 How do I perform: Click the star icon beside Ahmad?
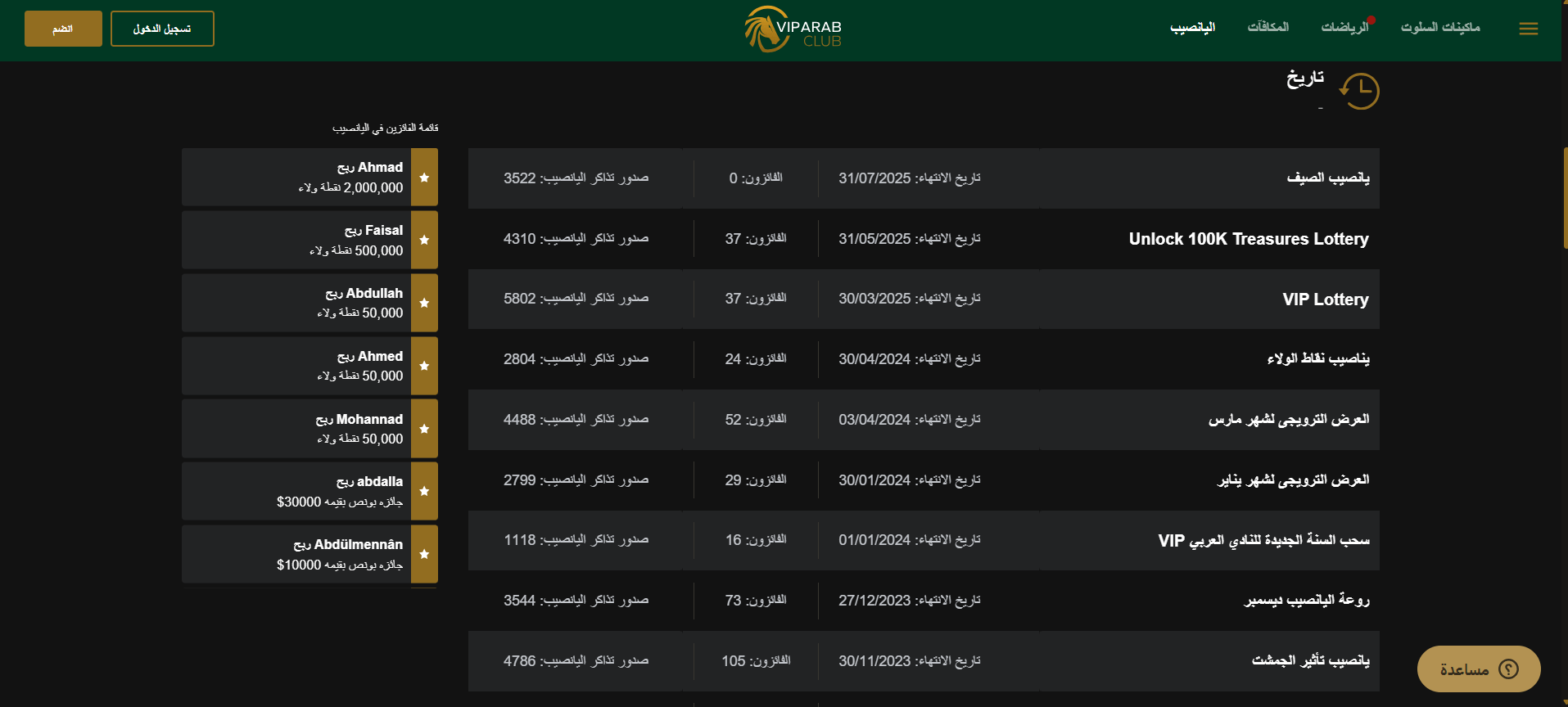click(x=424, y=177)
